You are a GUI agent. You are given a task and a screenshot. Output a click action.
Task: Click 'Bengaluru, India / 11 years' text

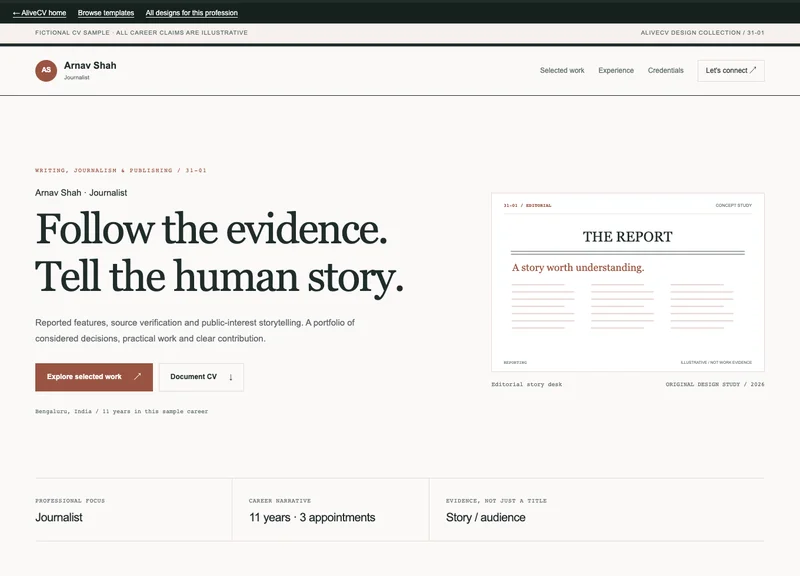pos(121,411)
